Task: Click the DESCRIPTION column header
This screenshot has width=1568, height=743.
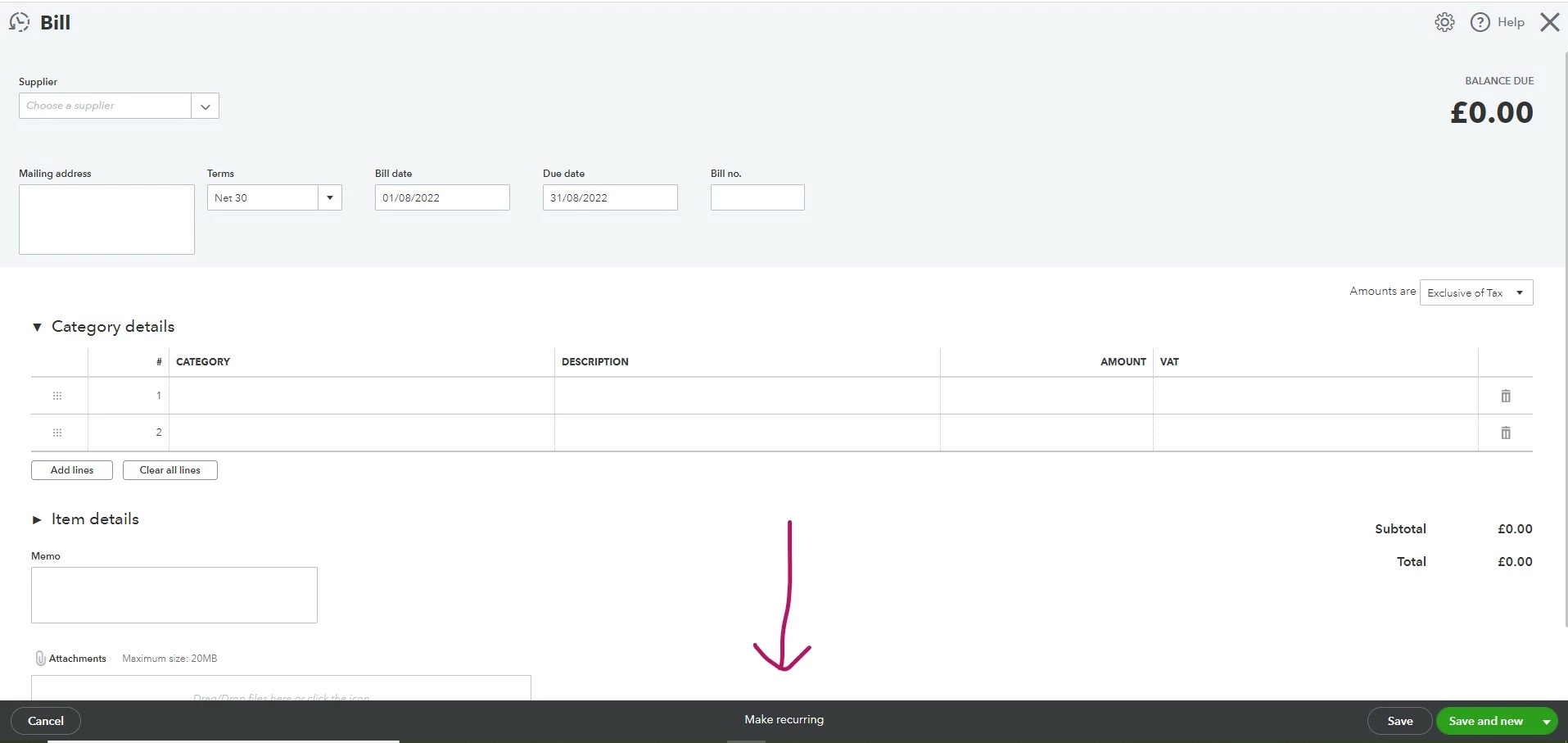Action: [x=595, y=361]
